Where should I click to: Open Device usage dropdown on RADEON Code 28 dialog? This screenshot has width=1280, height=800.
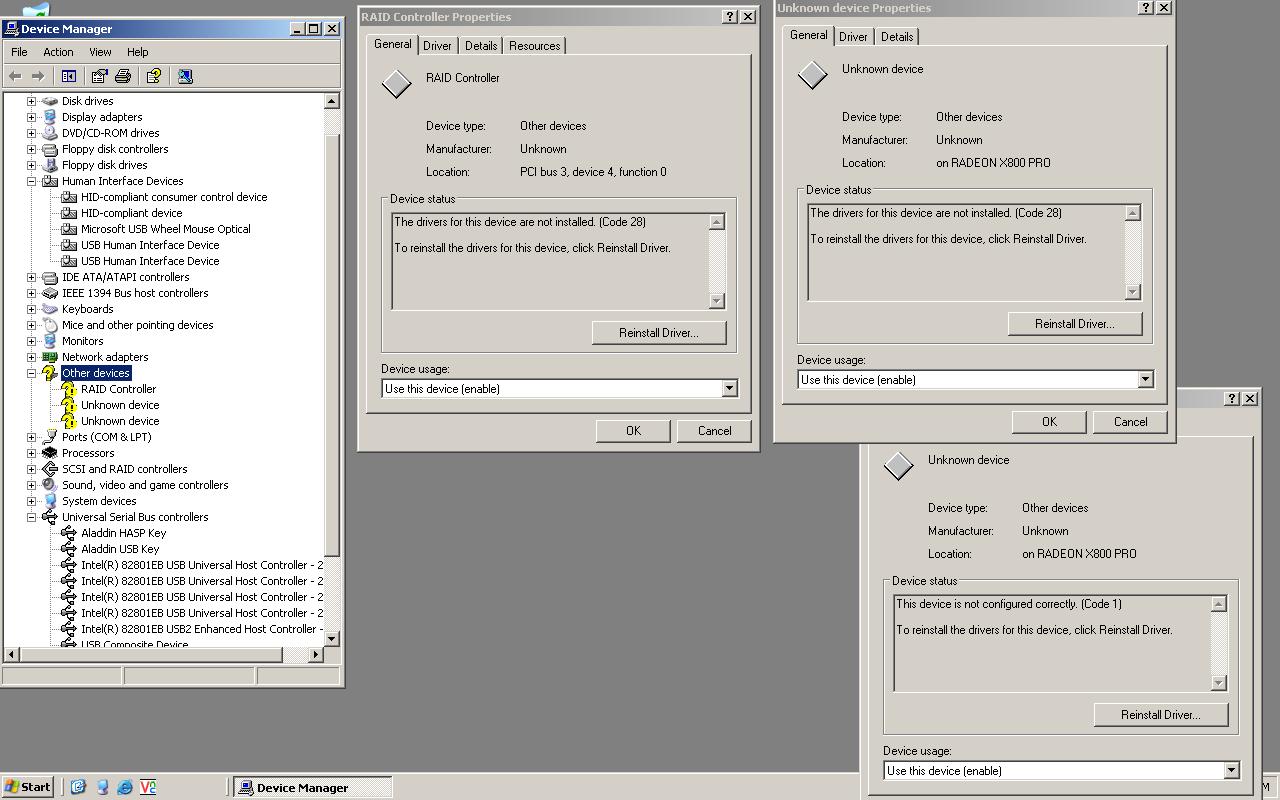(1145, 380)
